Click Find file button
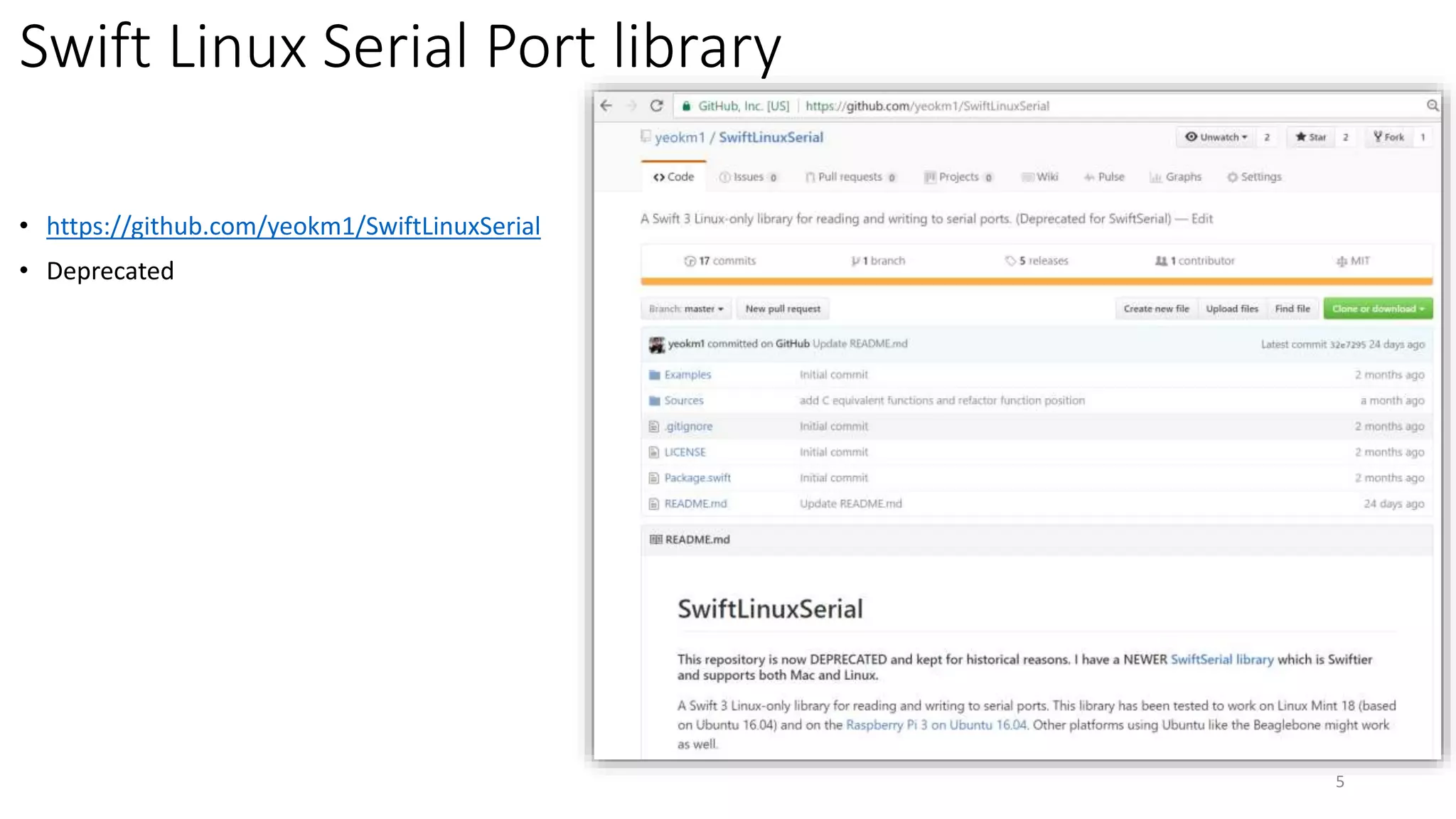Screen dimensions: 1456x819 1292,309
